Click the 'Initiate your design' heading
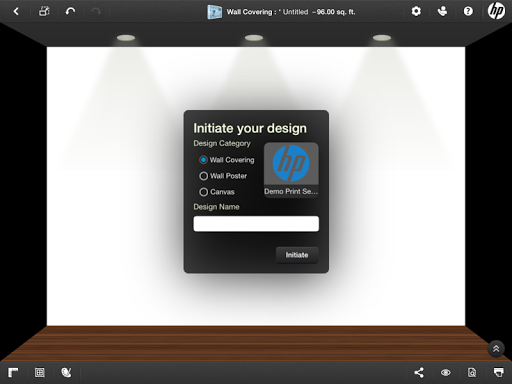The height and width of the screenshot is (384, 512). [x=250, y=128]
